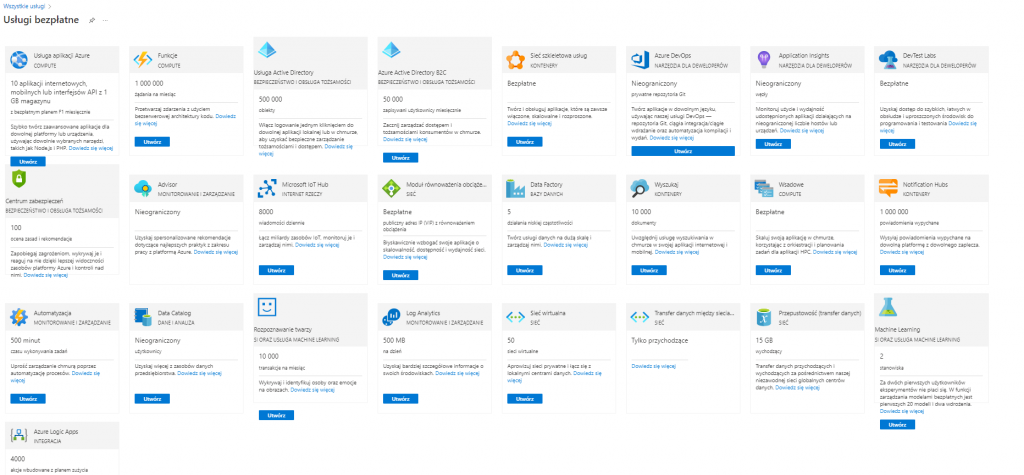Click the Advisor cloud icon
Image resolution: width=1024 pixels, height=475 pixels.
(x=142, y=189)
